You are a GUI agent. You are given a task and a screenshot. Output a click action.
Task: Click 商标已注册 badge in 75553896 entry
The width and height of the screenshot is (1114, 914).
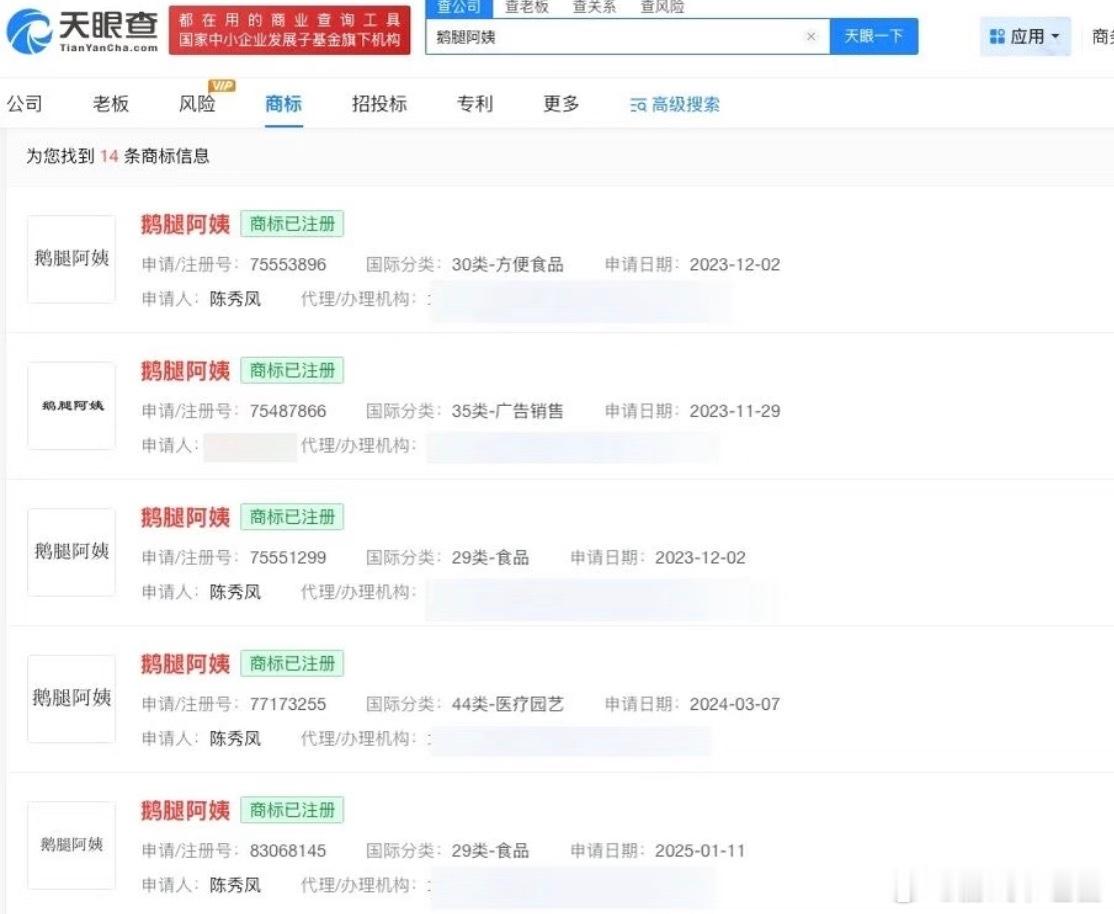292,224
